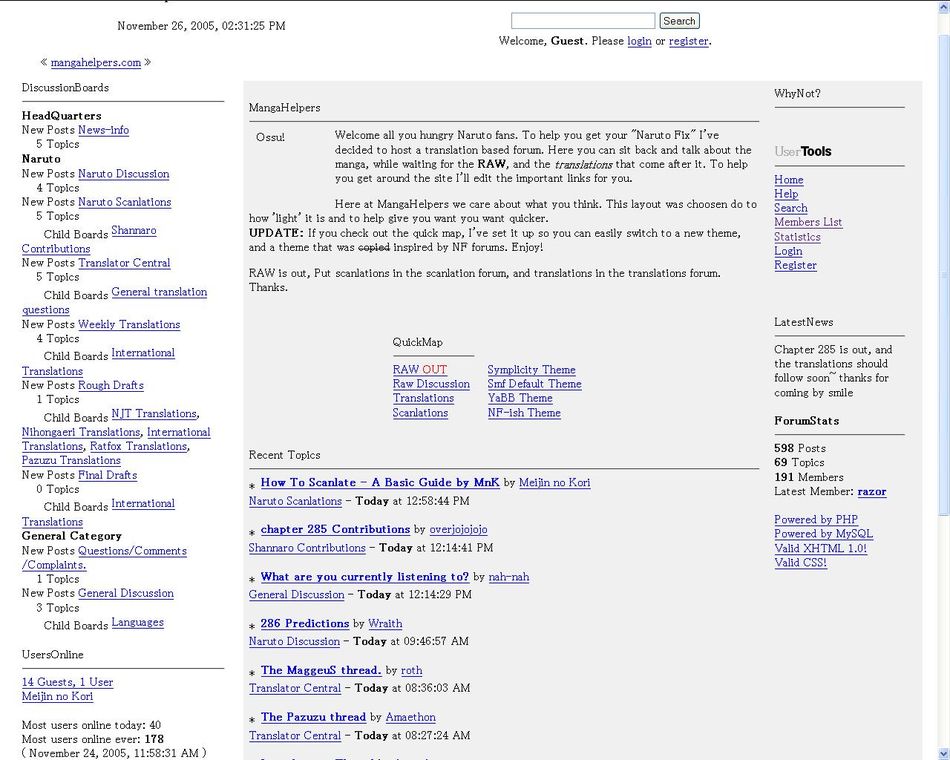Open Pazuzu Translations child board
This screenshot has height=760, width=950.
point(71,461)
